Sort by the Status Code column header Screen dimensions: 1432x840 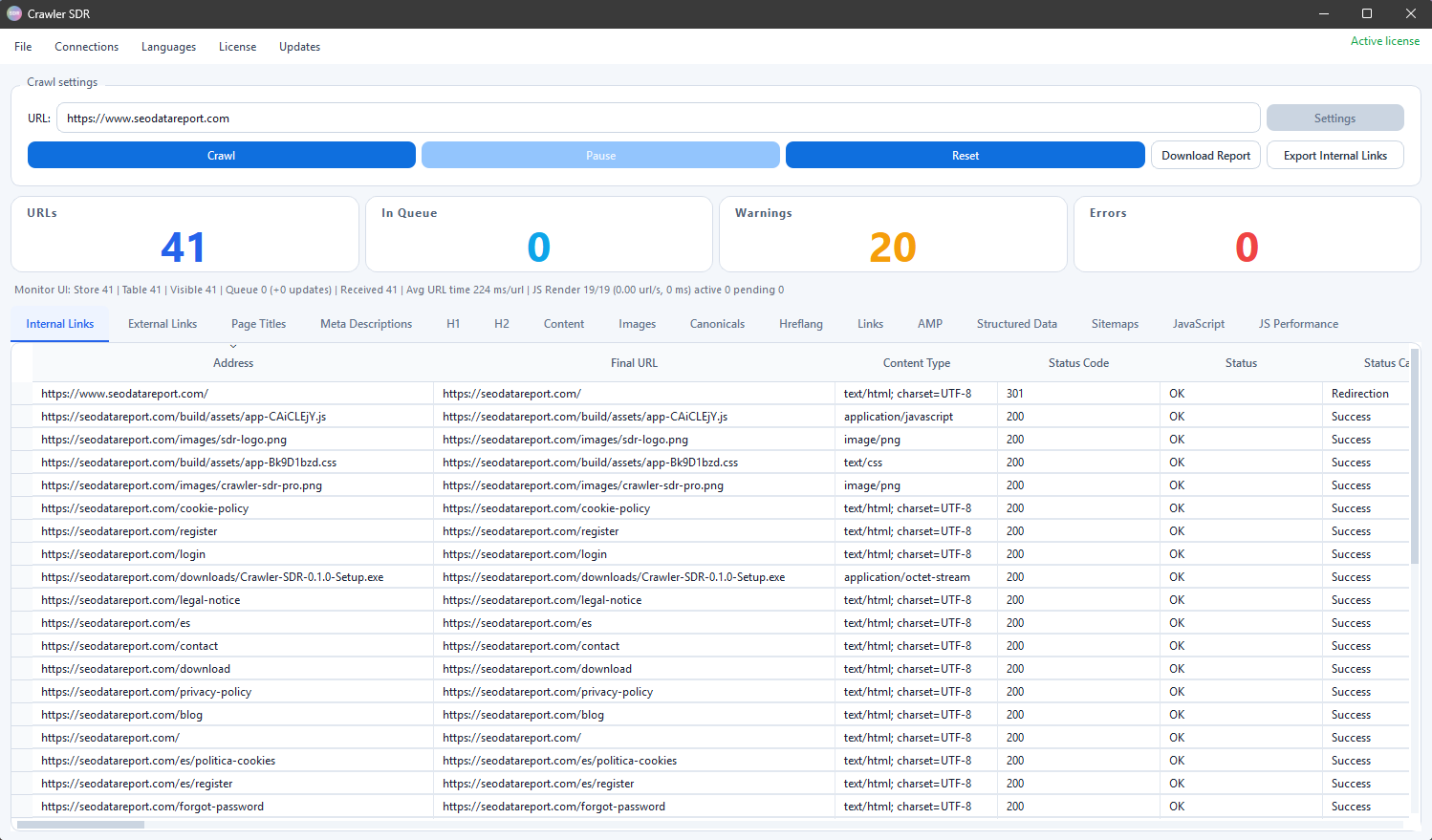(1078, 363)
